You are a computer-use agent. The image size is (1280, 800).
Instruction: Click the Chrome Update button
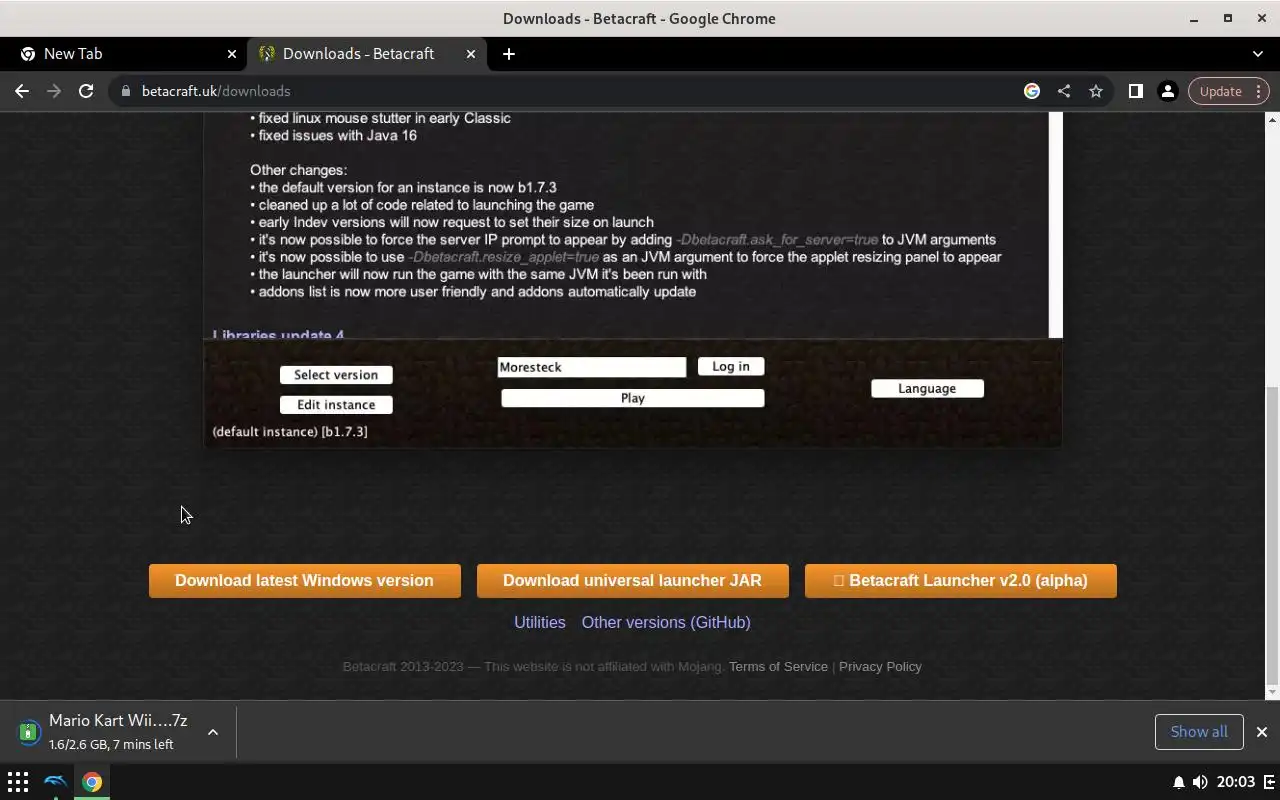[x=1229, y=91]
